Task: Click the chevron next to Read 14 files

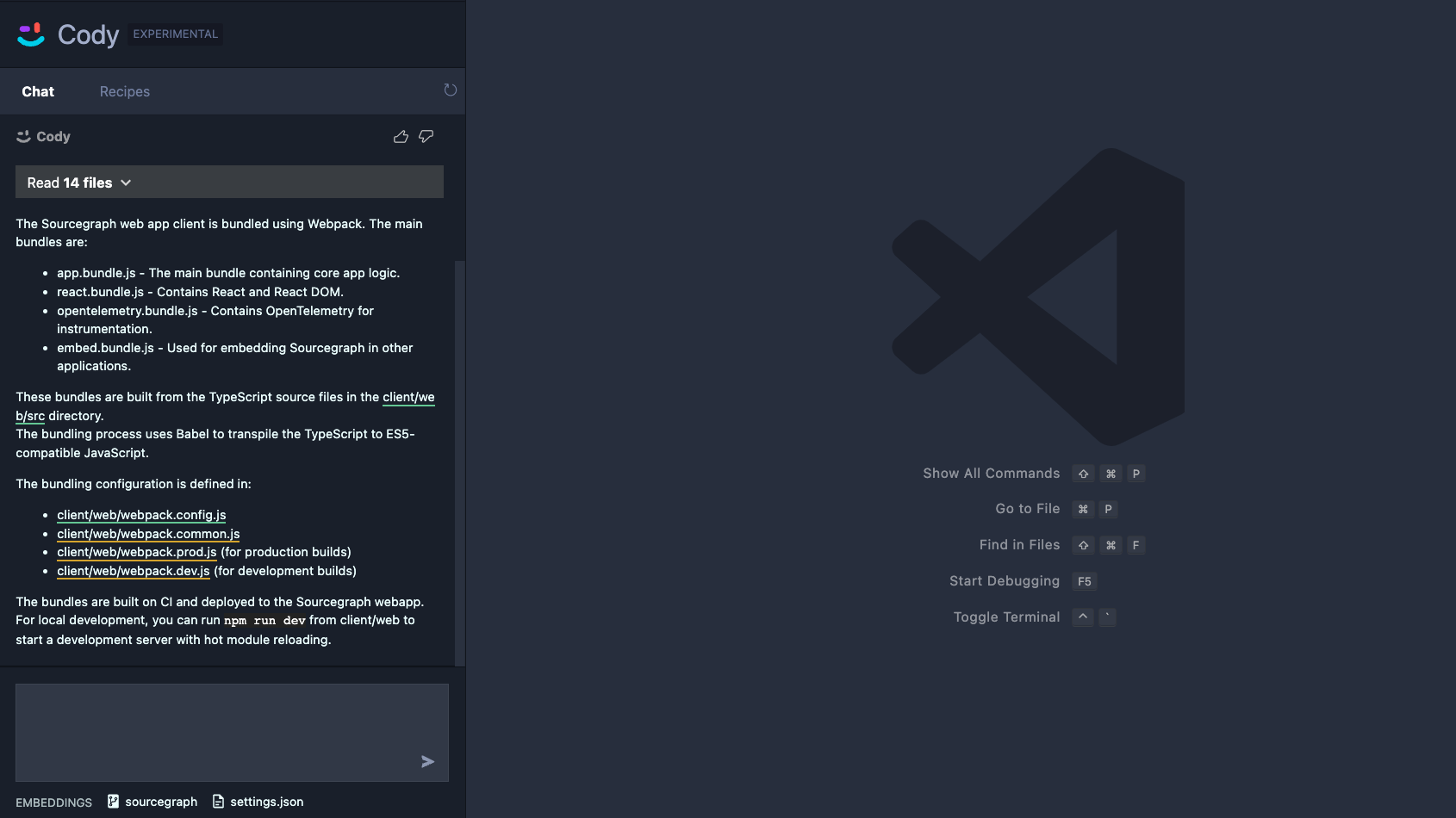Action: (x=126, y=183)
